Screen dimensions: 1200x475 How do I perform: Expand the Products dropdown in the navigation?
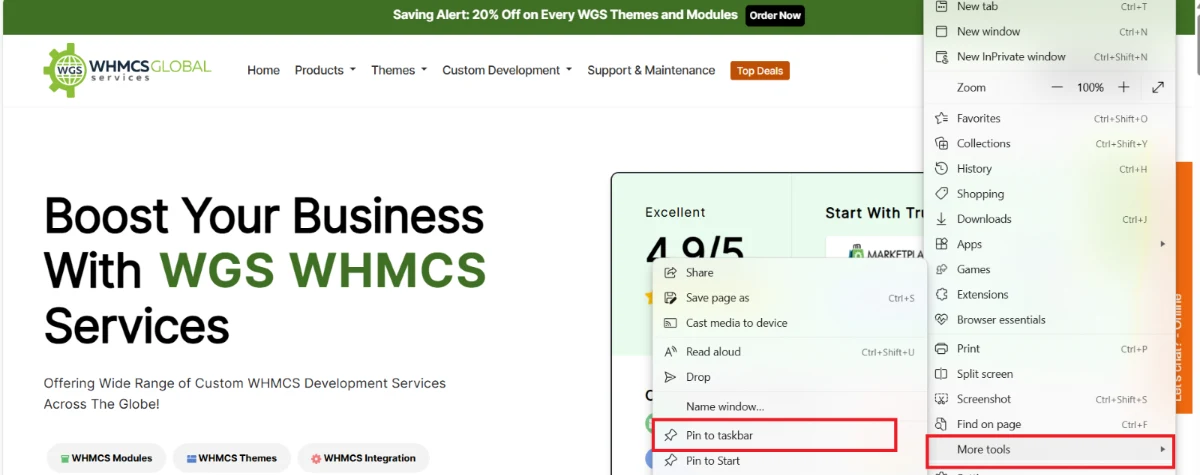tap(325, 70)
